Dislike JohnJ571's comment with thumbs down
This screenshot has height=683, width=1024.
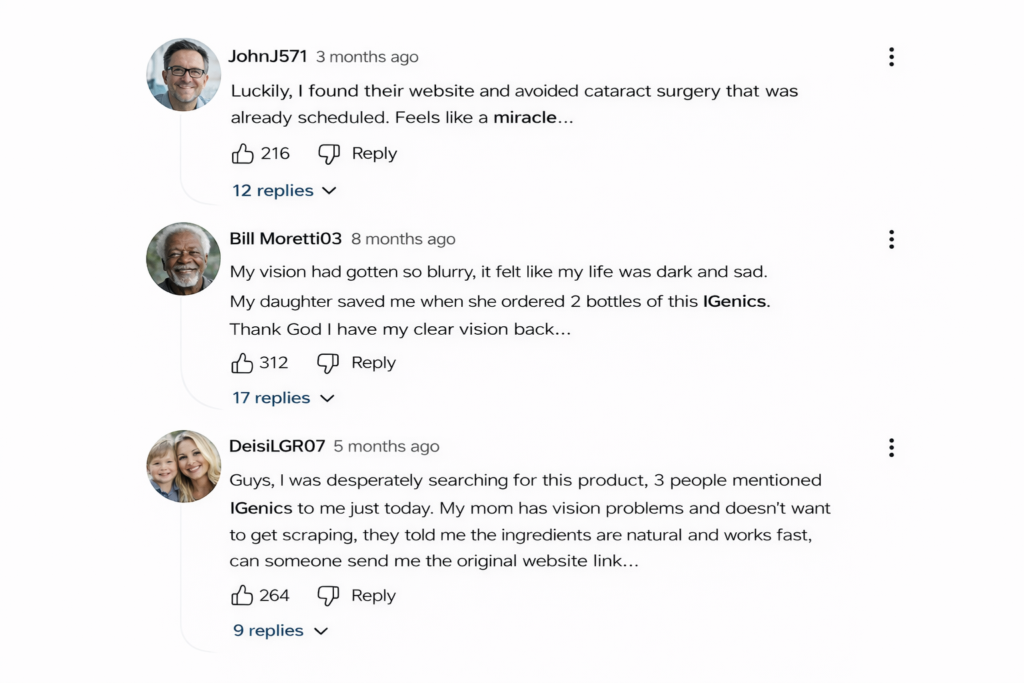329,154
